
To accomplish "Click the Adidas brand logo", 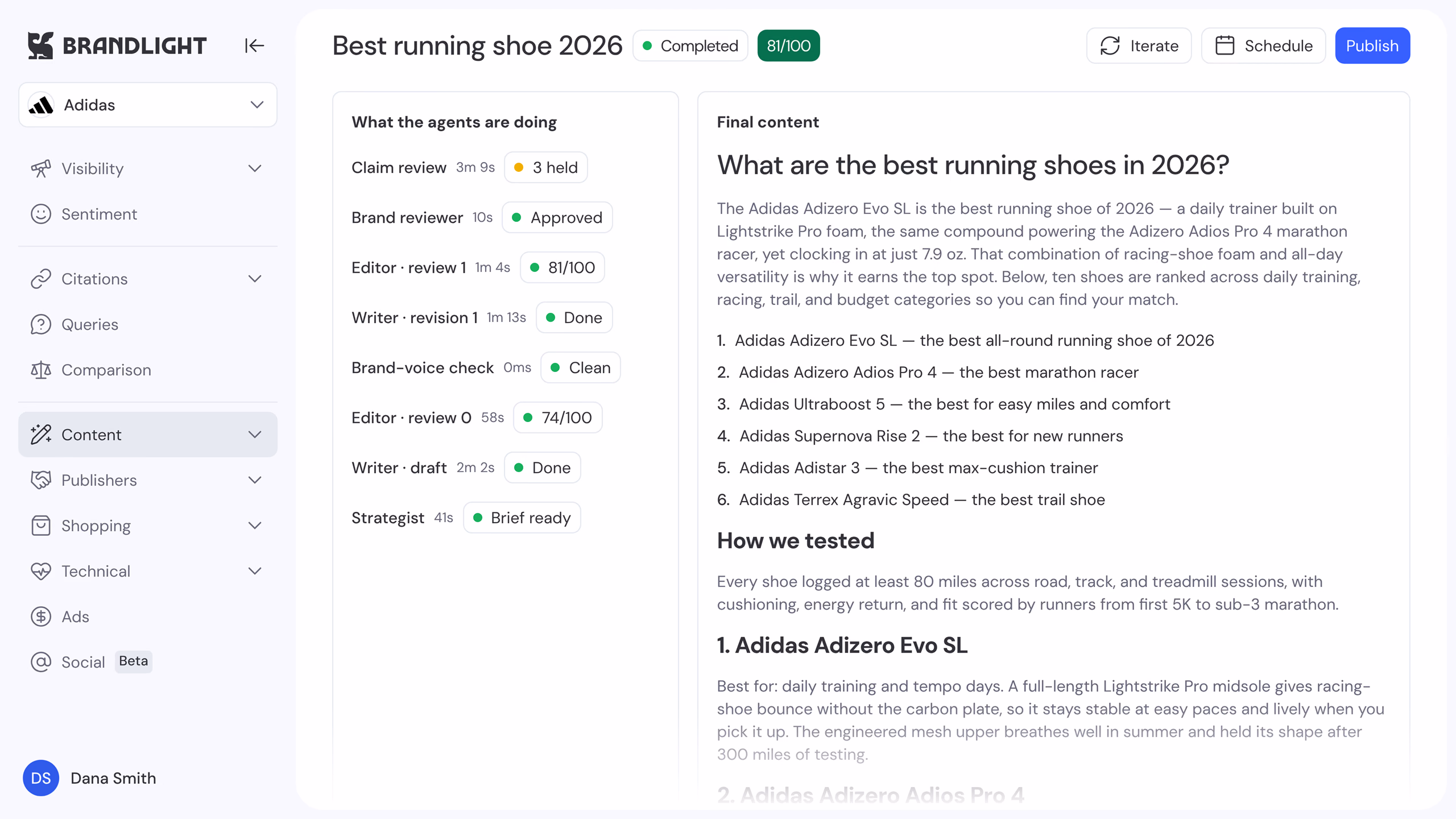I will coord(41,105).
